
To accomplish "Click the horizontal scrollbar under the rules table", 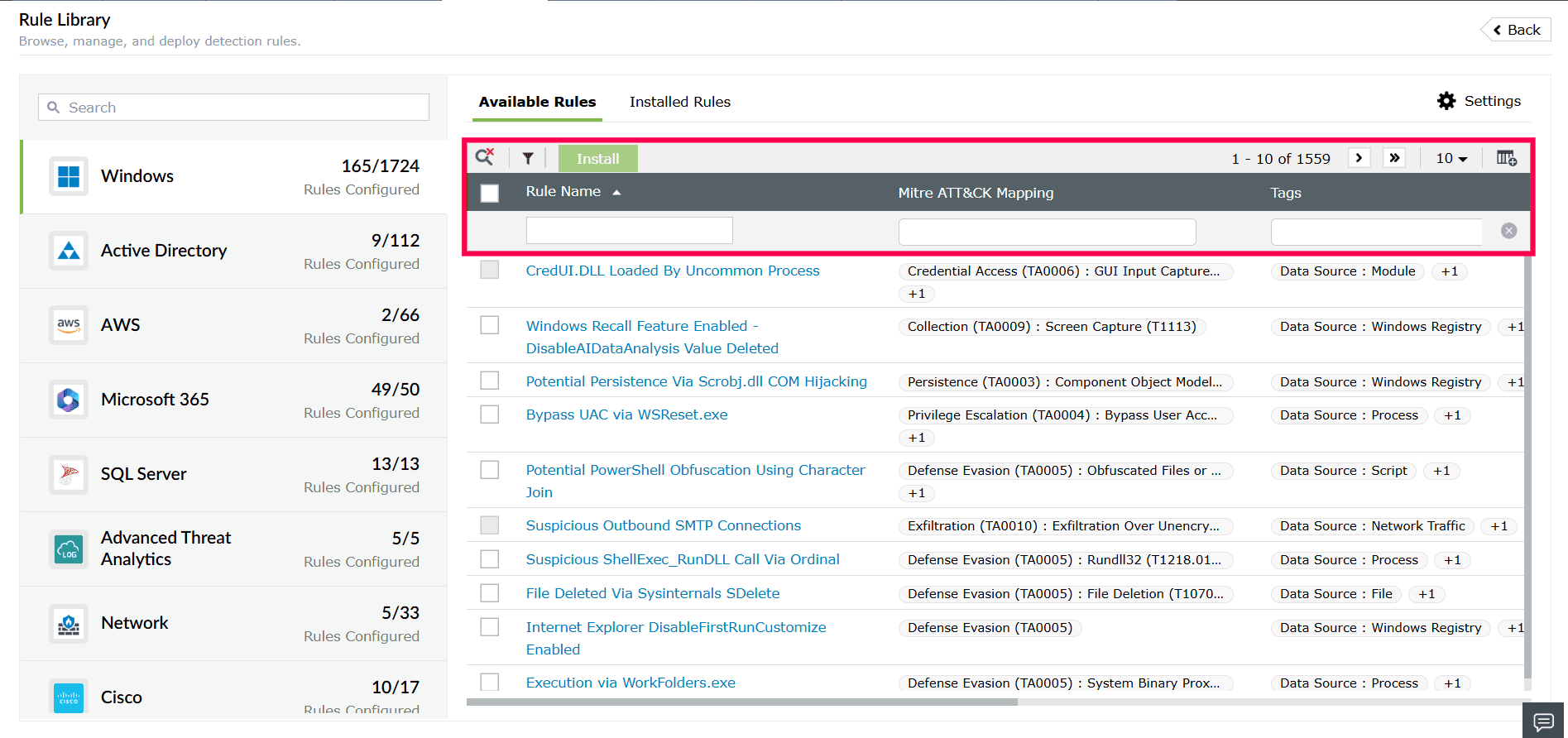I will coord(742,702).
